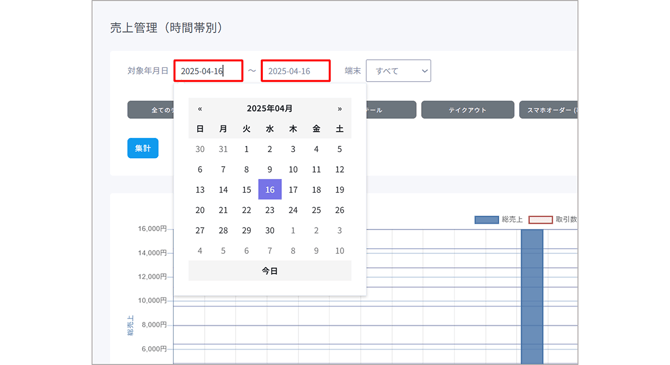Click the start date input field
Image resolution: width=670 pixels, height=365 pixels.
(x=209, y=71)
